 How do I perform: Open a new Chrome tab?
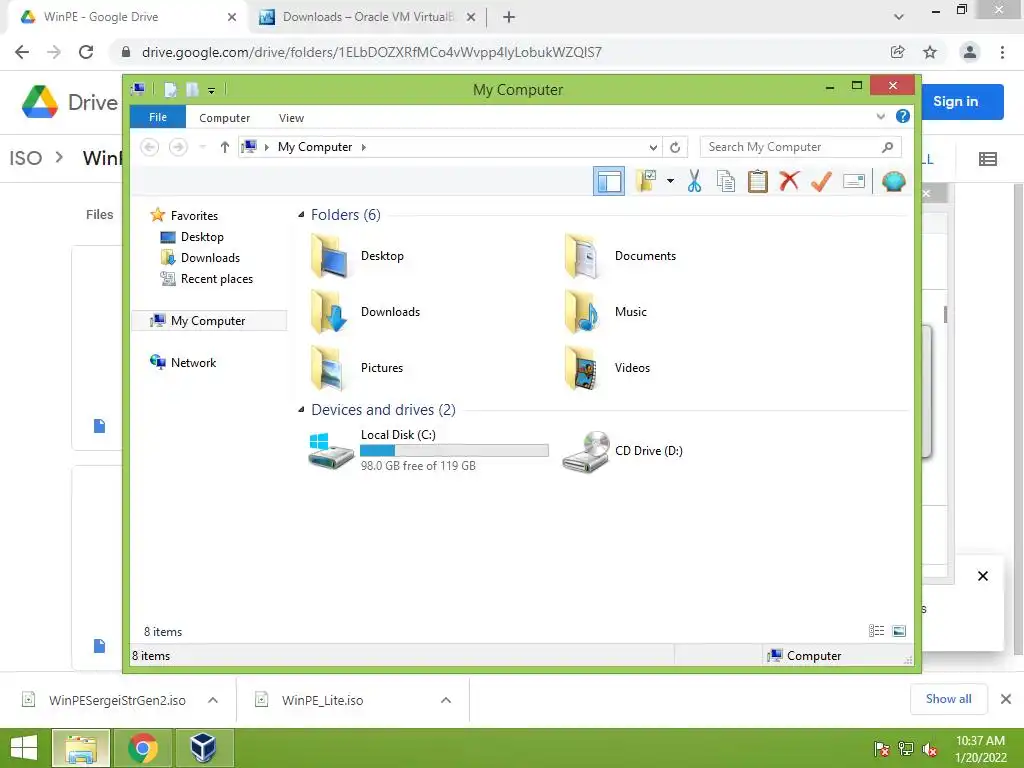(x=509, y=17)
